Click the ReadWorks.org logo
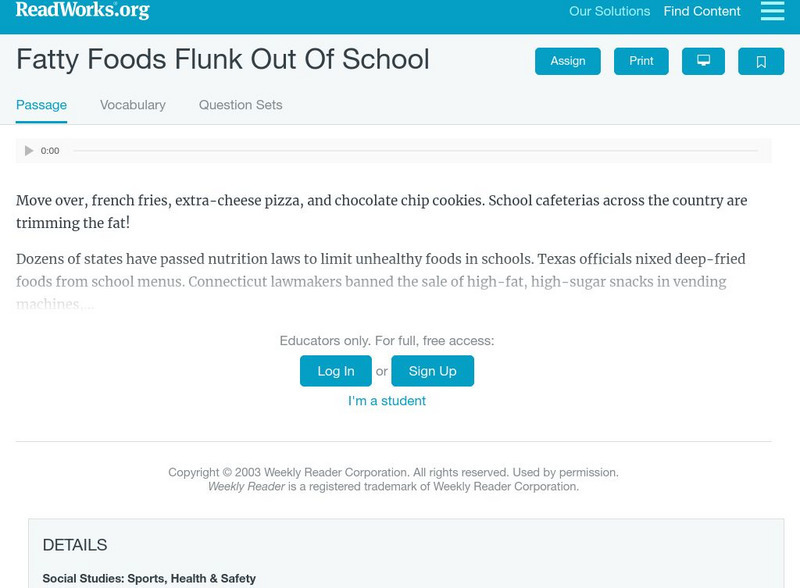This screenshot has height=588, width=800. (82, 11)
